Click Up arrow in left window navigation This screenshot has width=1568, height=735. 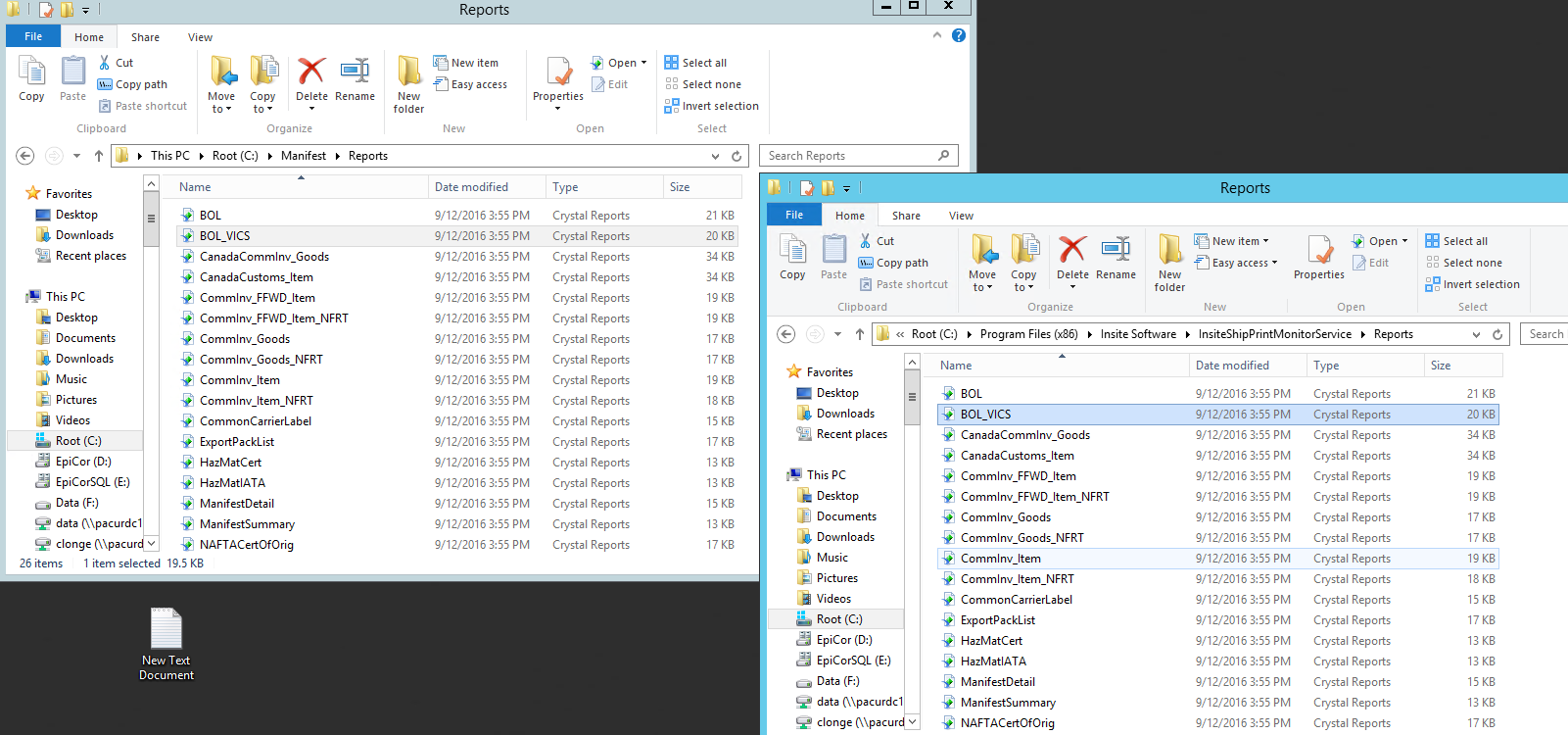click(x=99, y=156)
